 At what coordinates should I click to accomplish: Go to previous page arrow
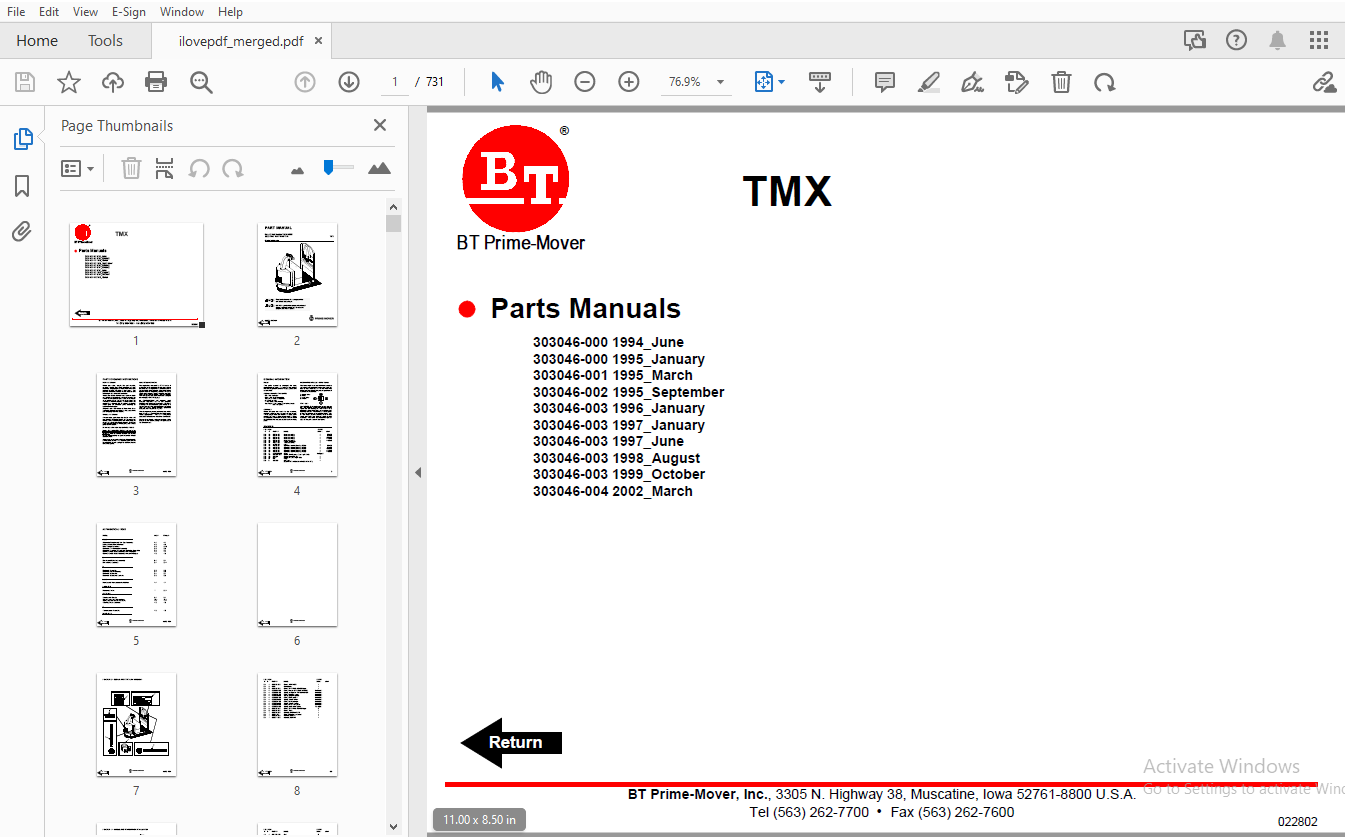click(305, 82)
